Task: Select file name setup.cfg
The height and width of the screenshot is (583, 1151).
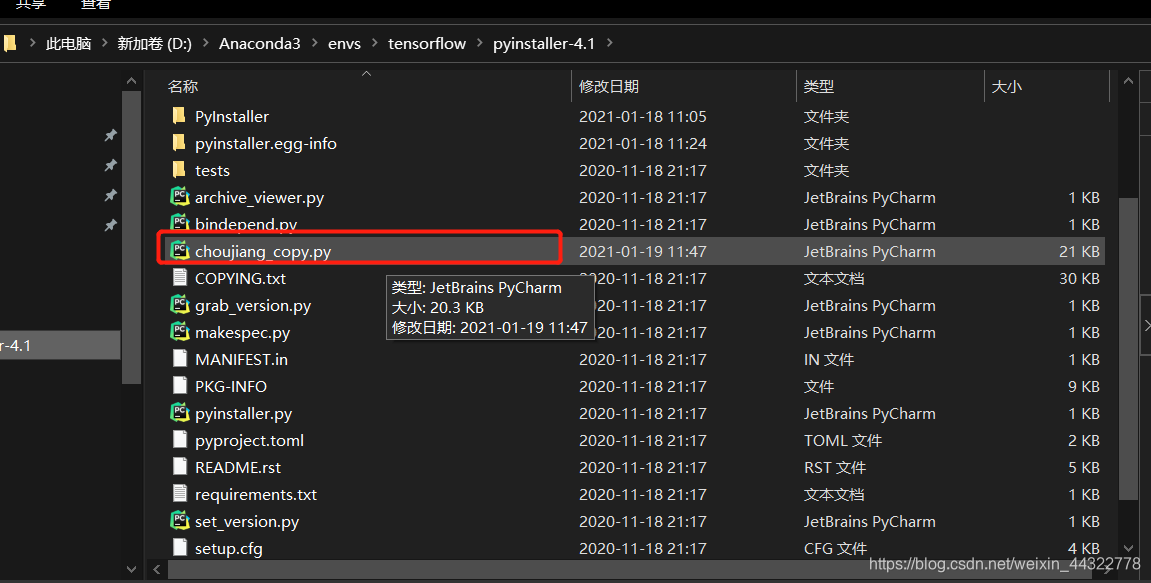Action: pyautogui.click(x=228, y=548)
